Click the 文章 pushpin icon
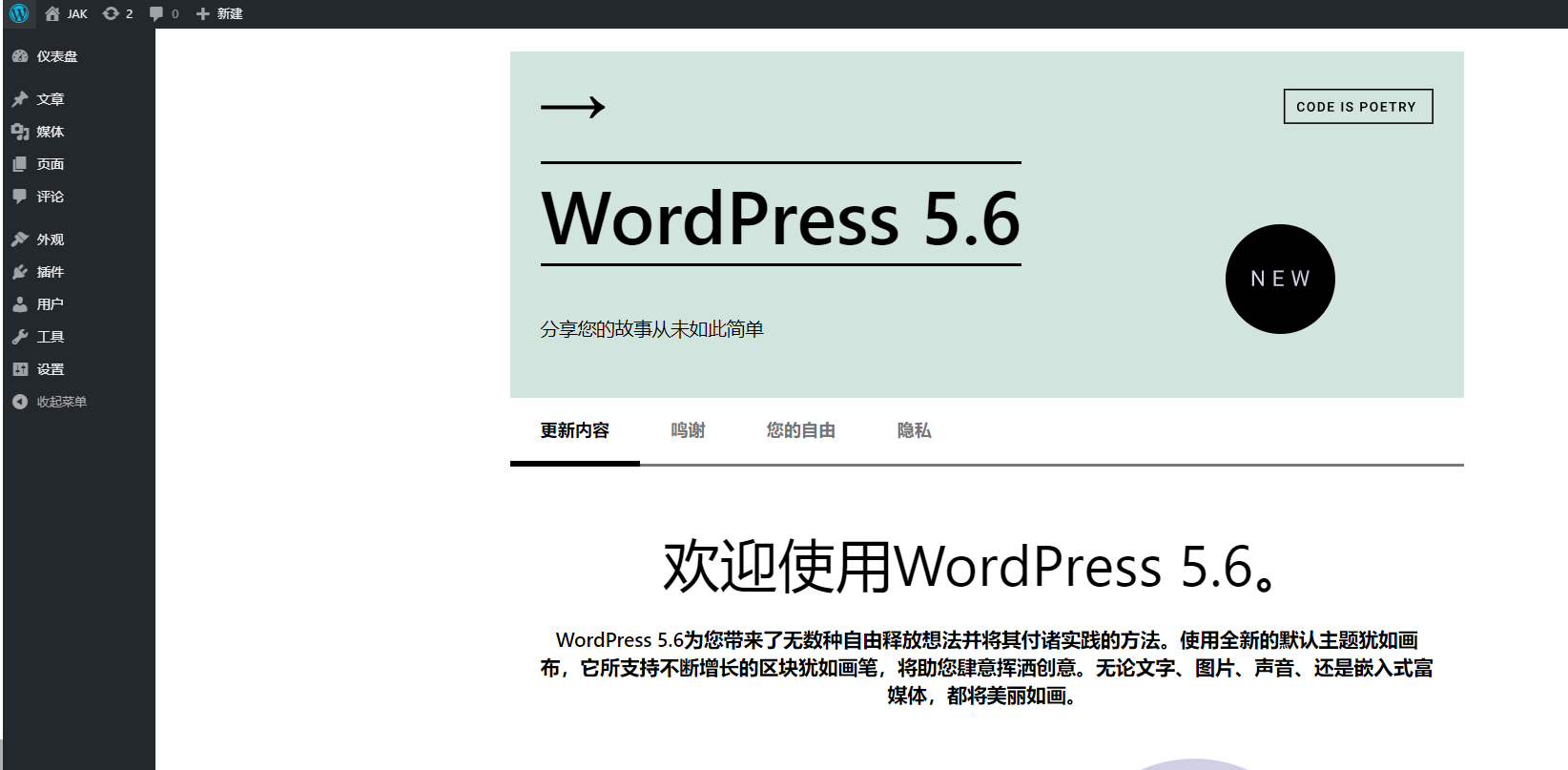Screen dimensions: 1568x770 20,99
